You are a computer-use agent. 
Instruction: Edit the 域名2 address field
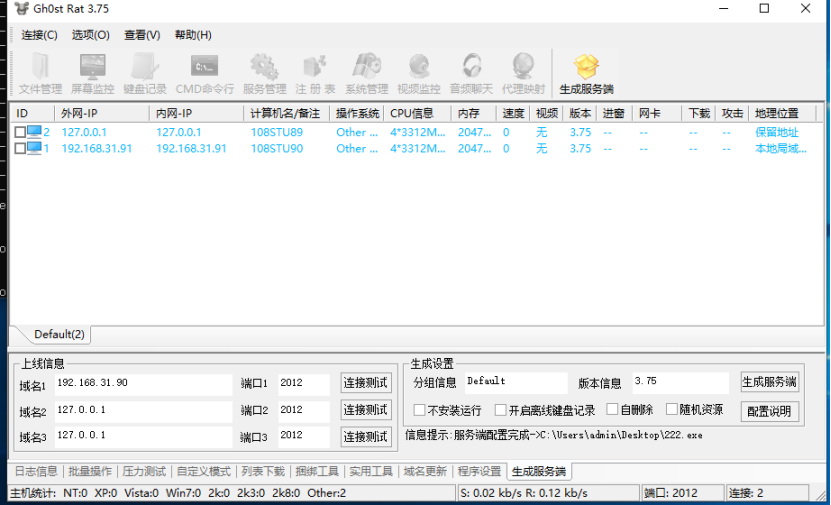(143, 411)
